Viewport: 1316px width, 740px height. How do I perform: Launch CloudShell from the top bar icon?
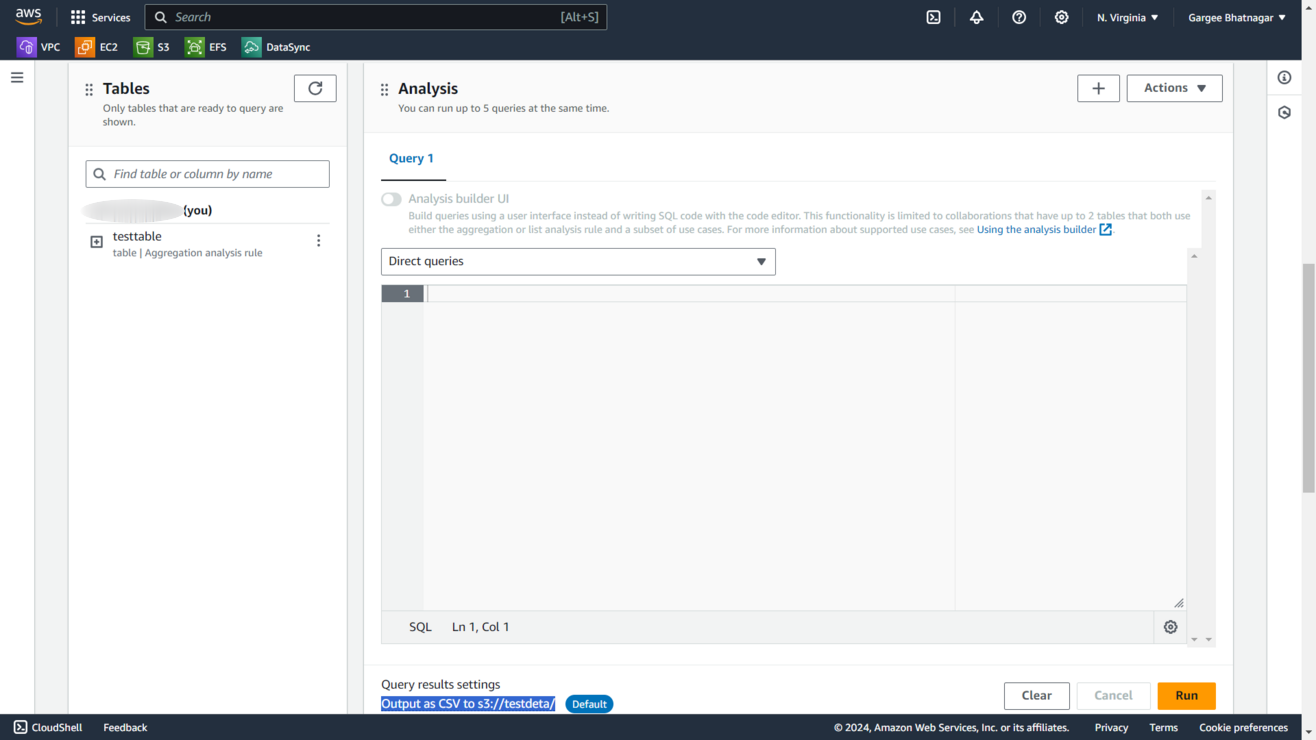tap(933, 17)
